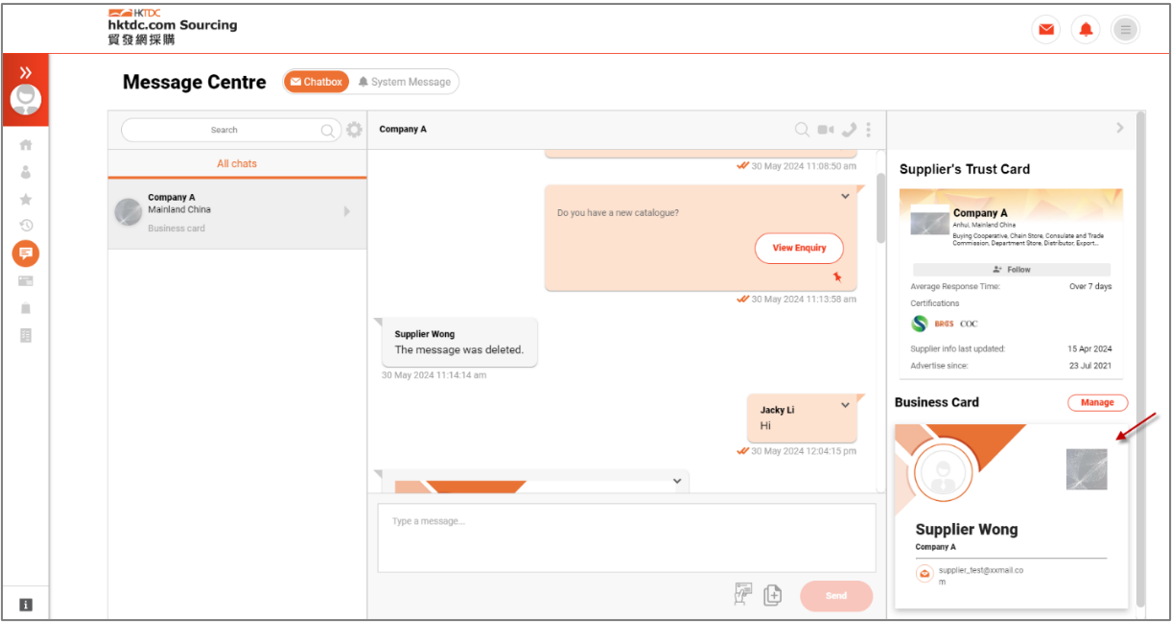Click the pin icon on the enquiry message
The image size is (1174, 625).
click(x=837, y=277)
